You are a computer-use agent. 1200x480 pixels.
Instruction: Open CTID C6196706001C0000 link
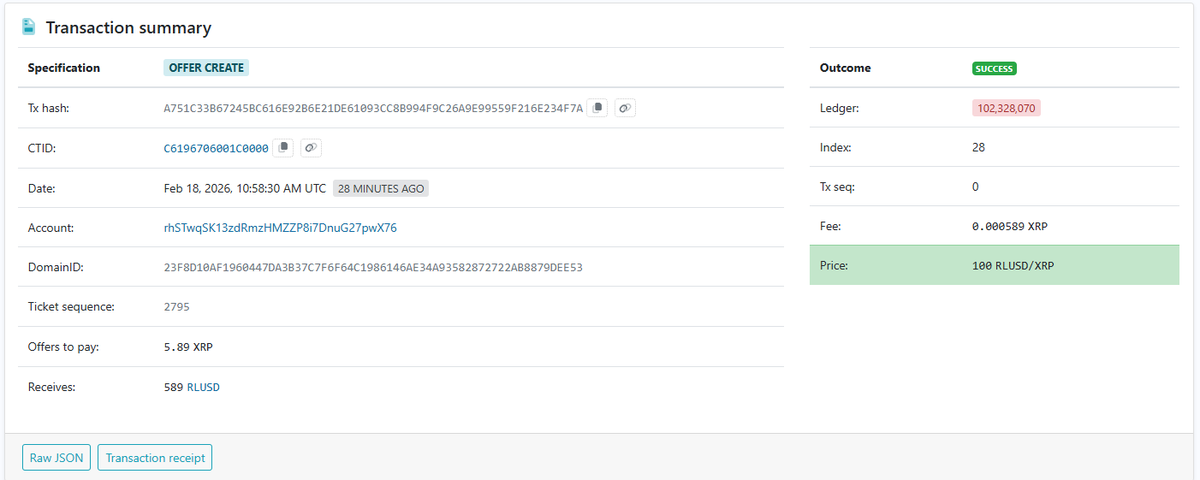(x=216, y=148)
